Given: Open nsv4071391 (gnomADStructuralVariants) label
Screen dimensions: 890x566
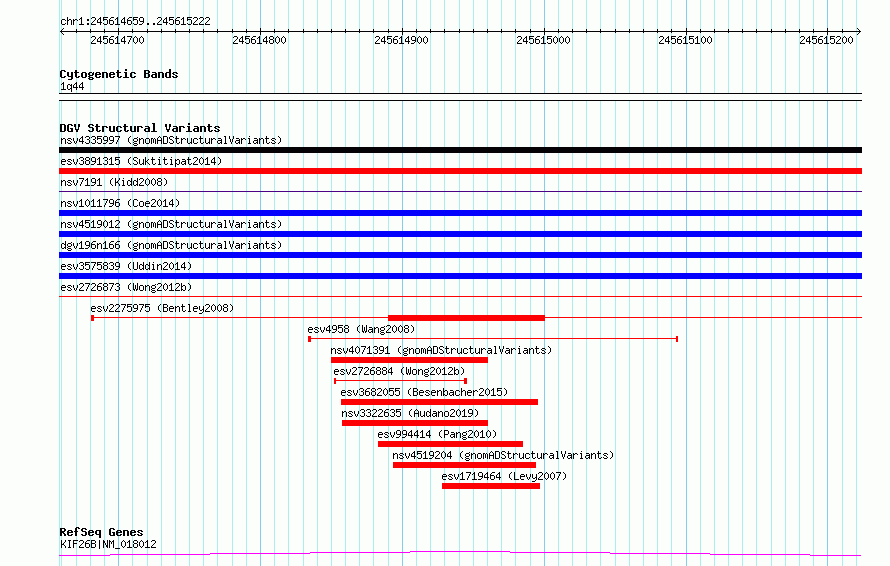Looking at the screenshot, I should 441,350.
